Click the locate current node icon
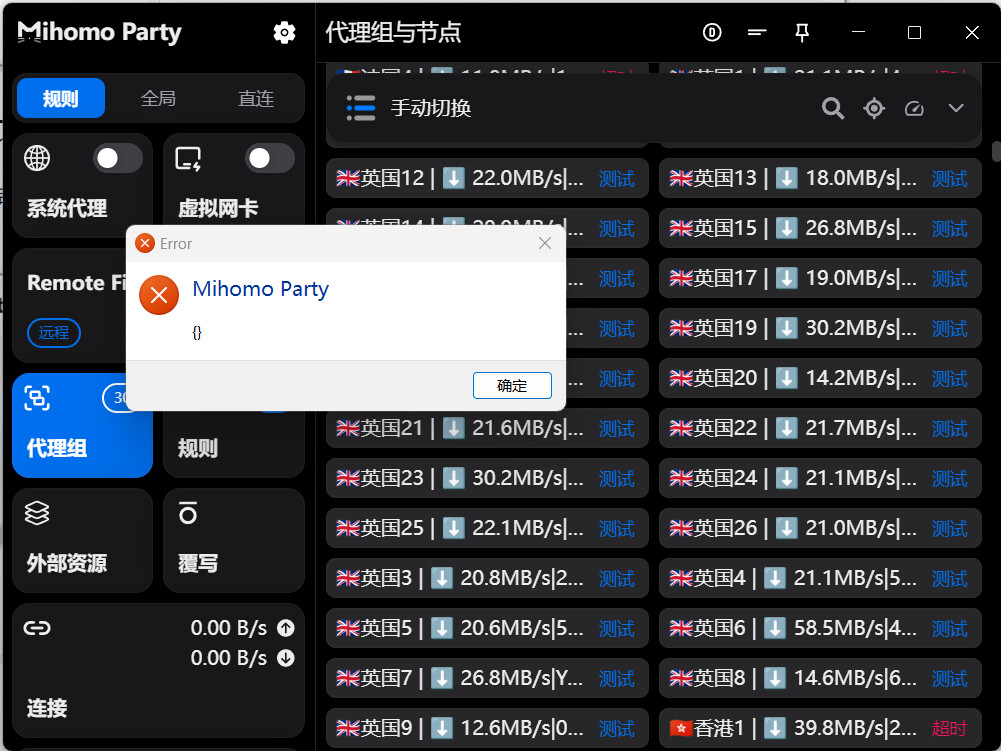 [874, 108]
